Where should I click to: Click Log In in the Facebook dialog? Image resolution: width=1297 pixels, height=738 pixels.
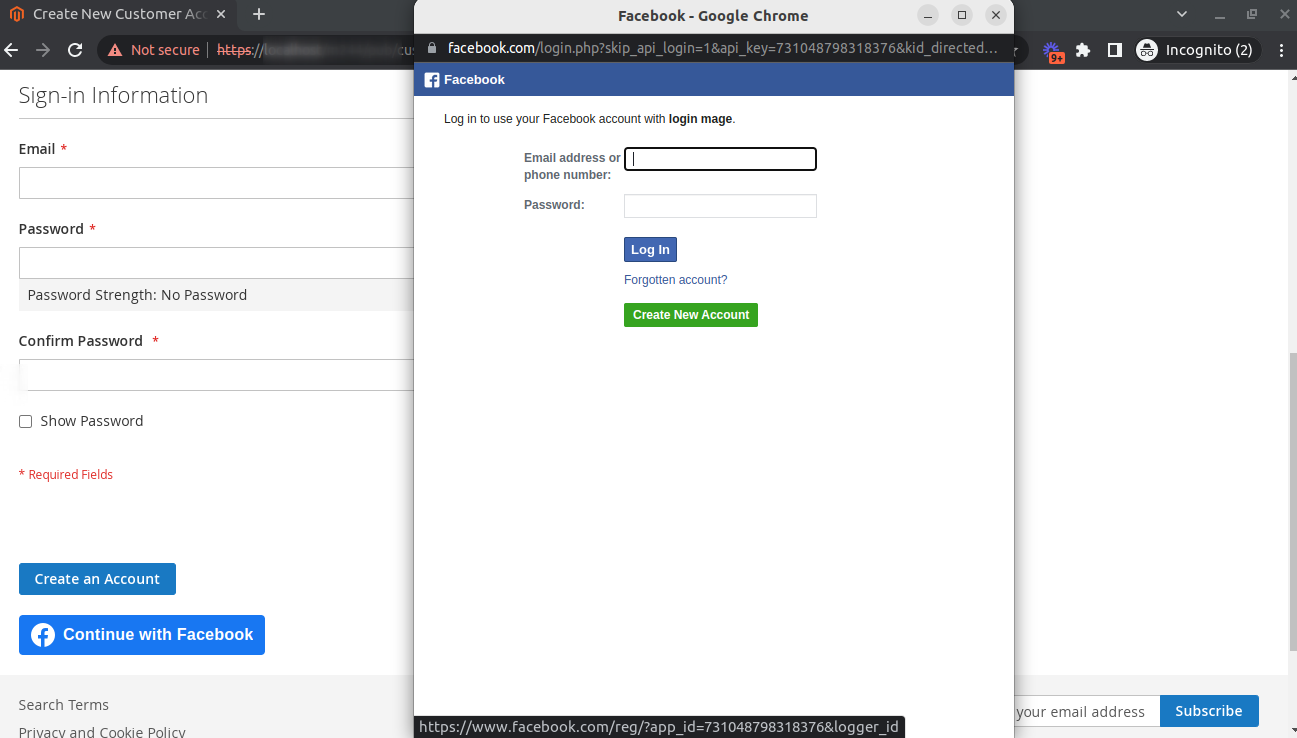650,249
